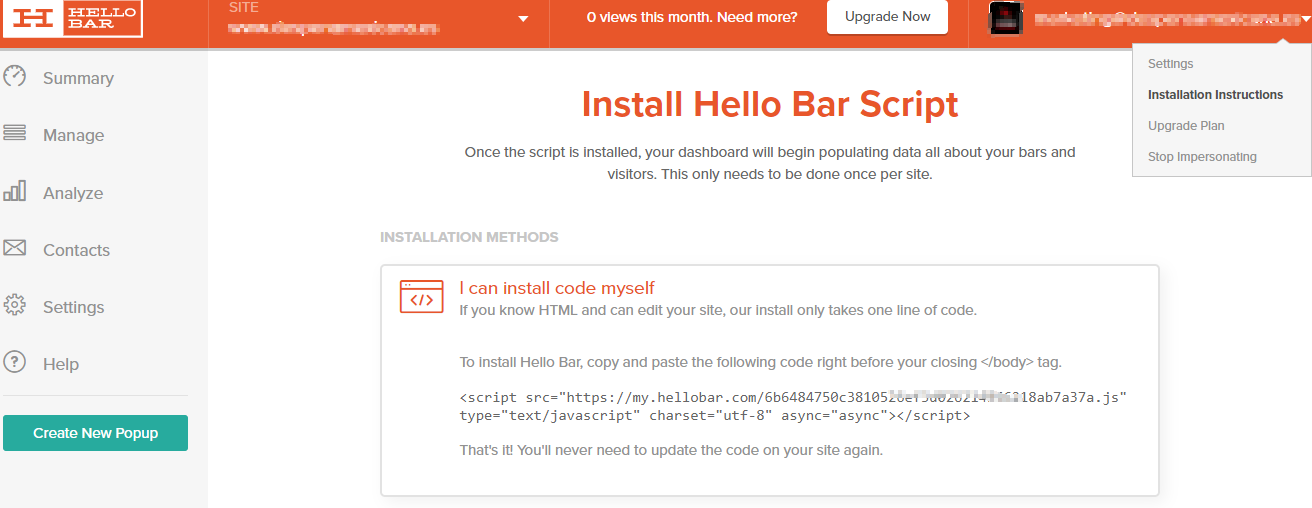Open Contacts section
Screen dimensions: 1312x508
coord(76,250)
